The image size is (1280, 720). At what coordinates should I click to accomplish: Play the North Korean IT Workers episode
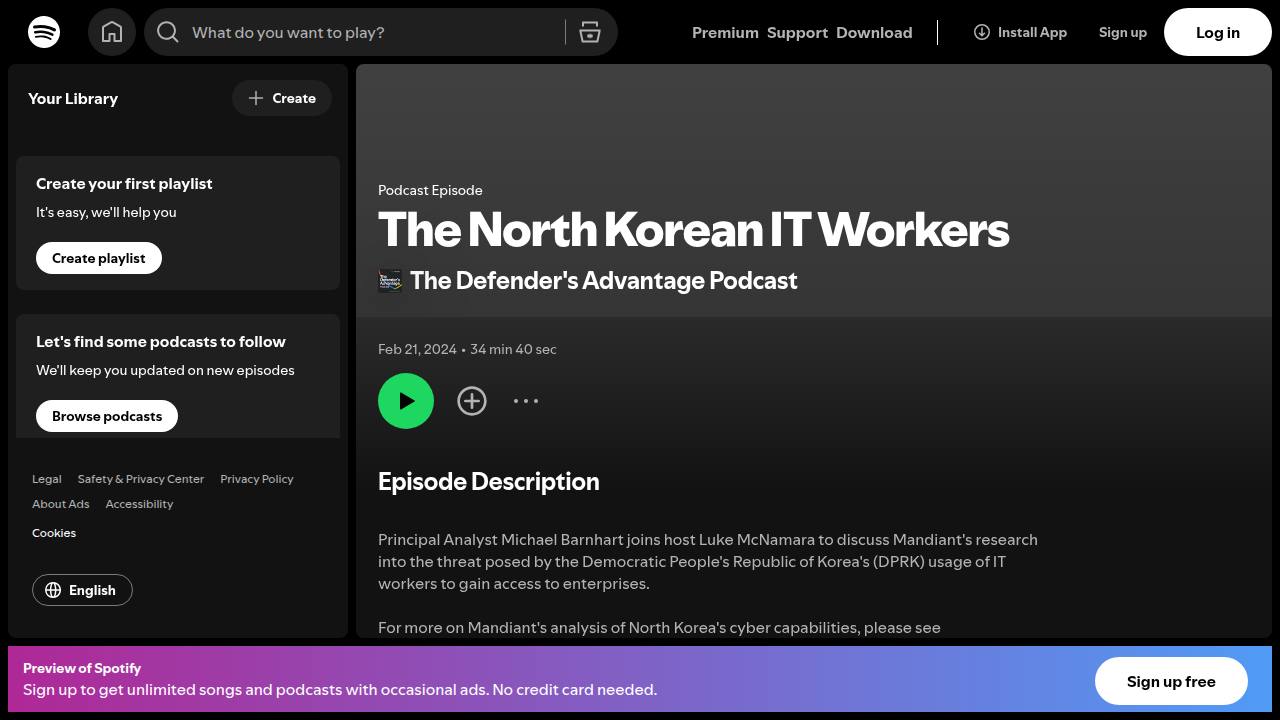406,401
